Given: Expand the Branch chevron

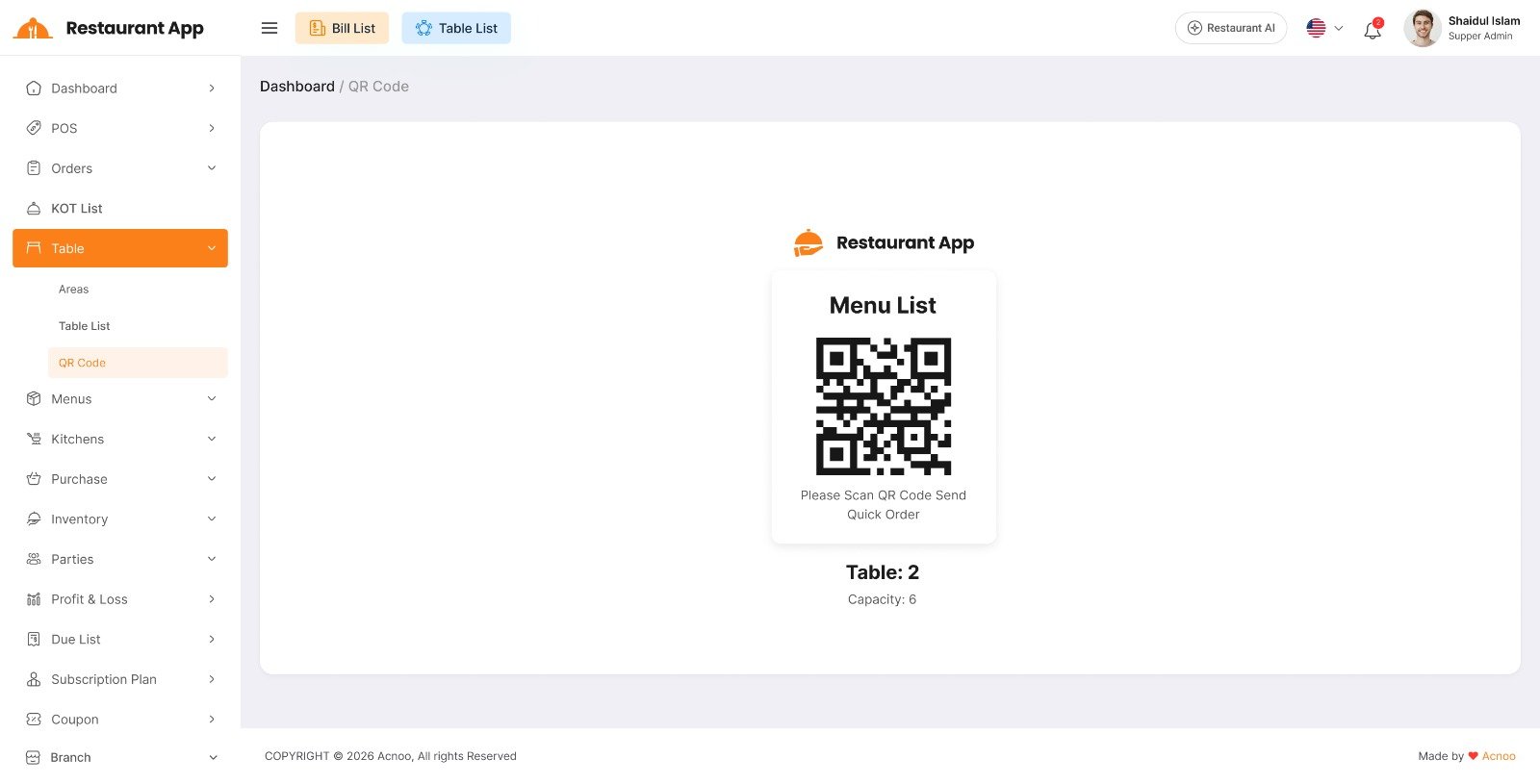Looking at the screenshot, I should pyautogui.click(x=212, y=758).
